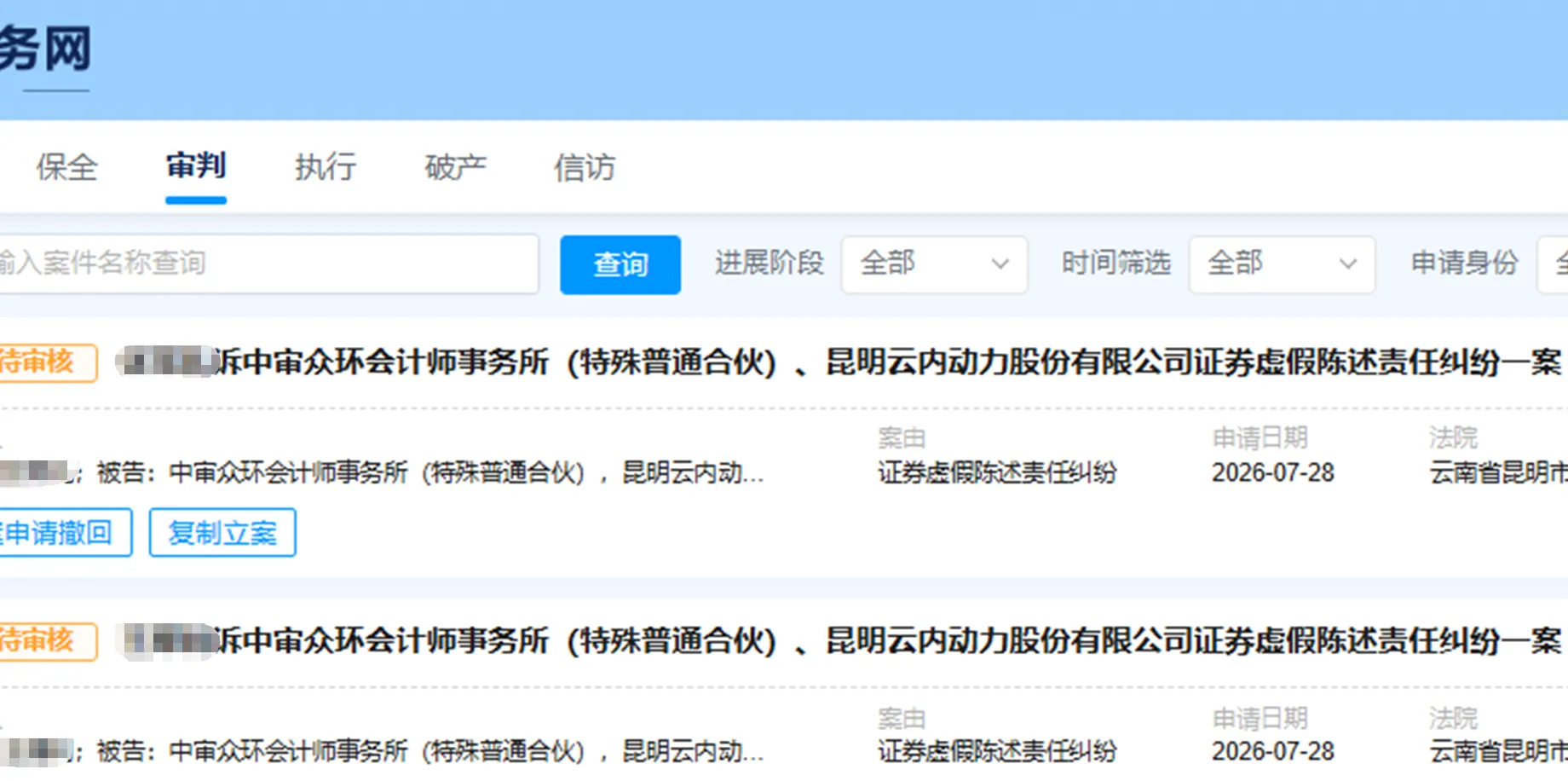Click first case's defendant 被告 description
1568x781 pixels.
430,472
